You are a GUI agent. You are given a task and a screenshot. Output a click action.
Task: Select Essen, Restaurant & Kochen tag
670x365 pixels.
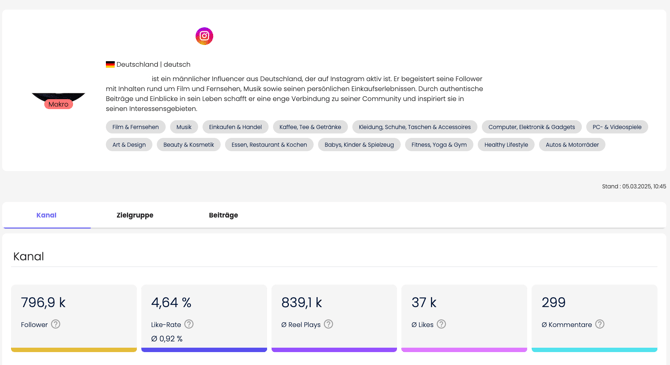(269, 144)
